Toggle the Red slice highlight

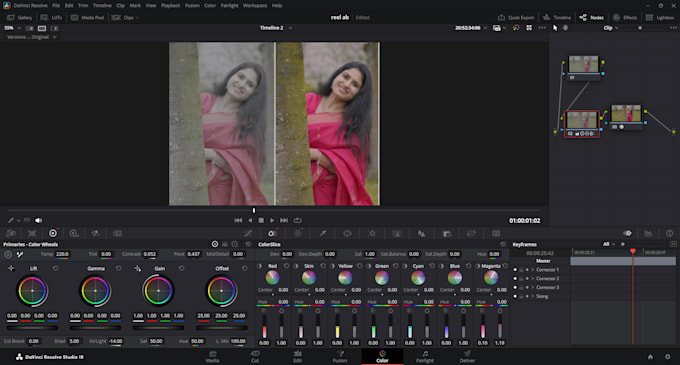coord(260,266)
